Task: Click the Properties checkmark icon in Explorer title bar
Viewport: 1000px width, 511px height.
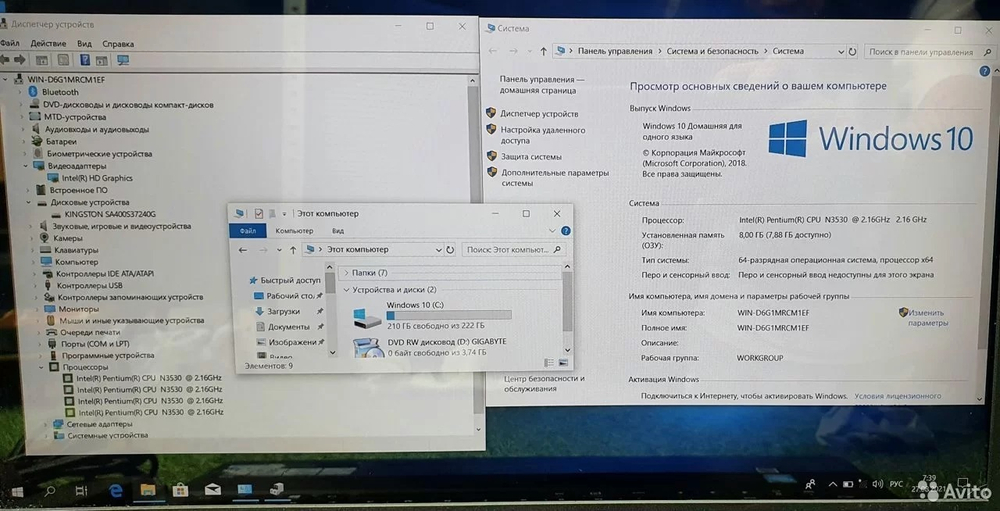Action: click(258, 214)
